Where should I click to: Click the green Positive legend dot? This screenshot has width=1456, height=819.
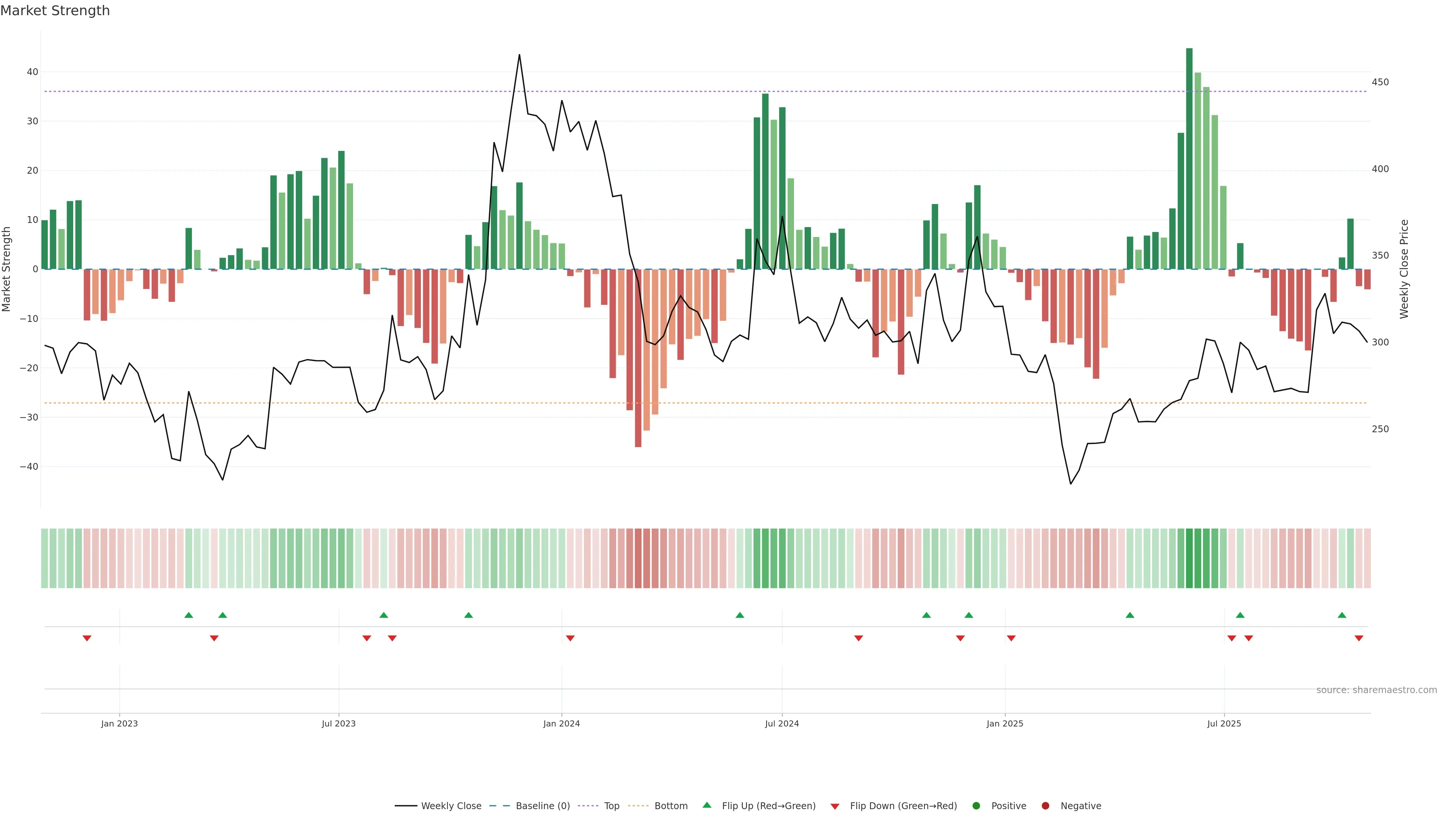coord(976,805)
